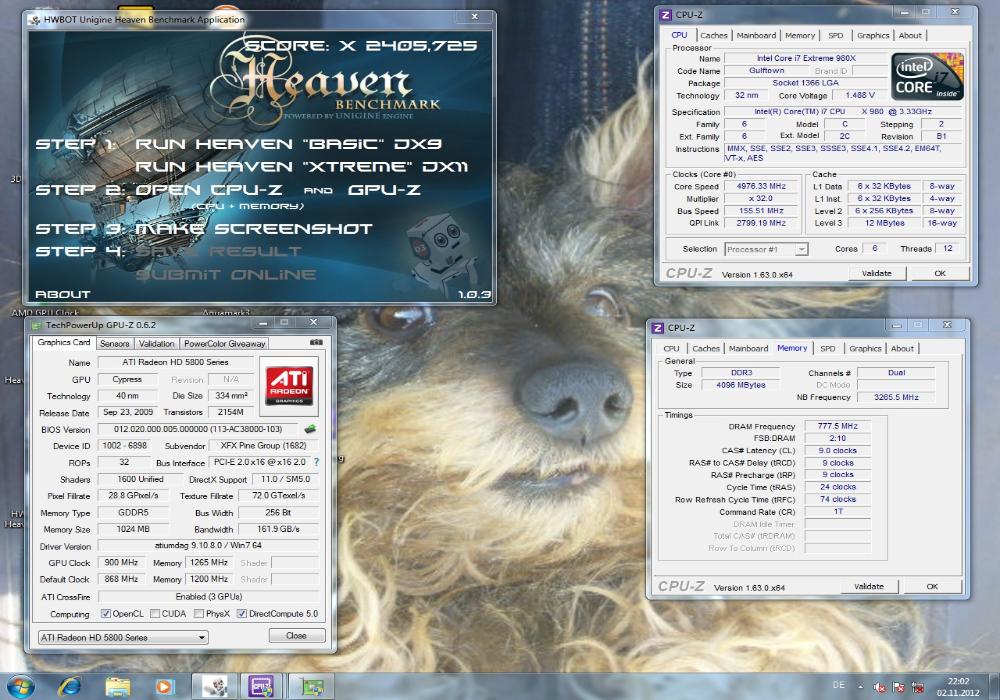Click the Show desktop strip on the taskbar
The height and width of the screenshot is (700, 1000).
tap(994, 687)
